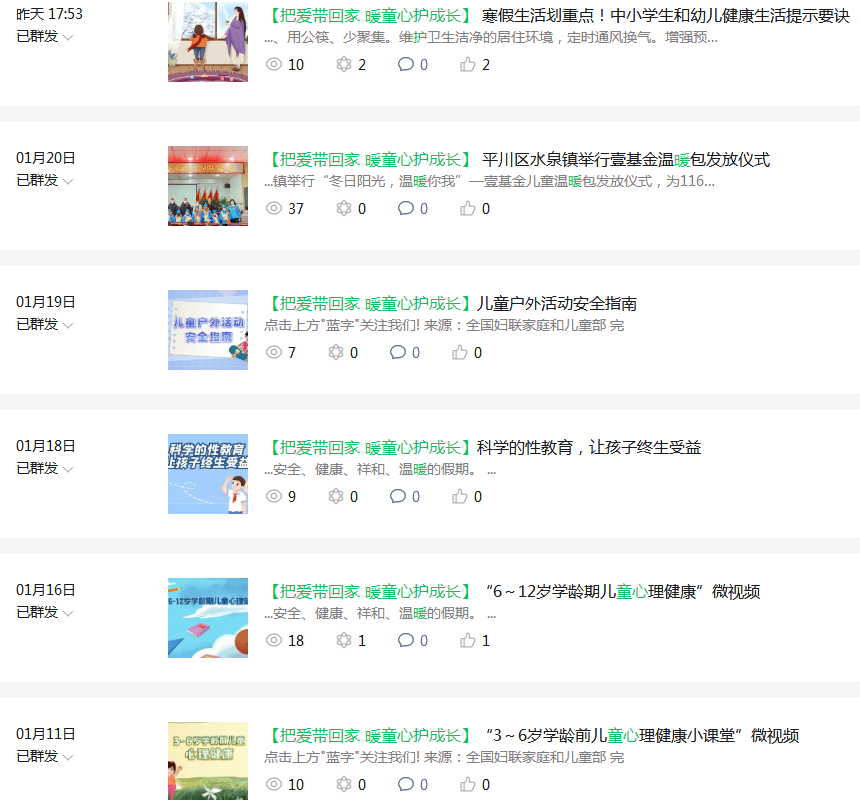
Task: Click the 儿童户外活动安全指南 cover thumbnail
Action: 208,330
